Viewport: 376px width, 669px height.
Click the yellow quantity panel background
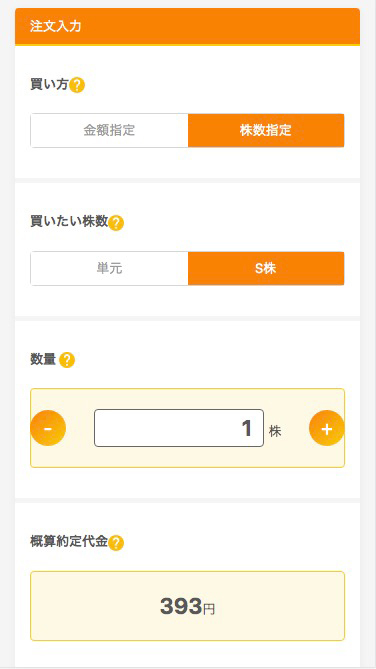pyautogui.click(x=187, y=459)
